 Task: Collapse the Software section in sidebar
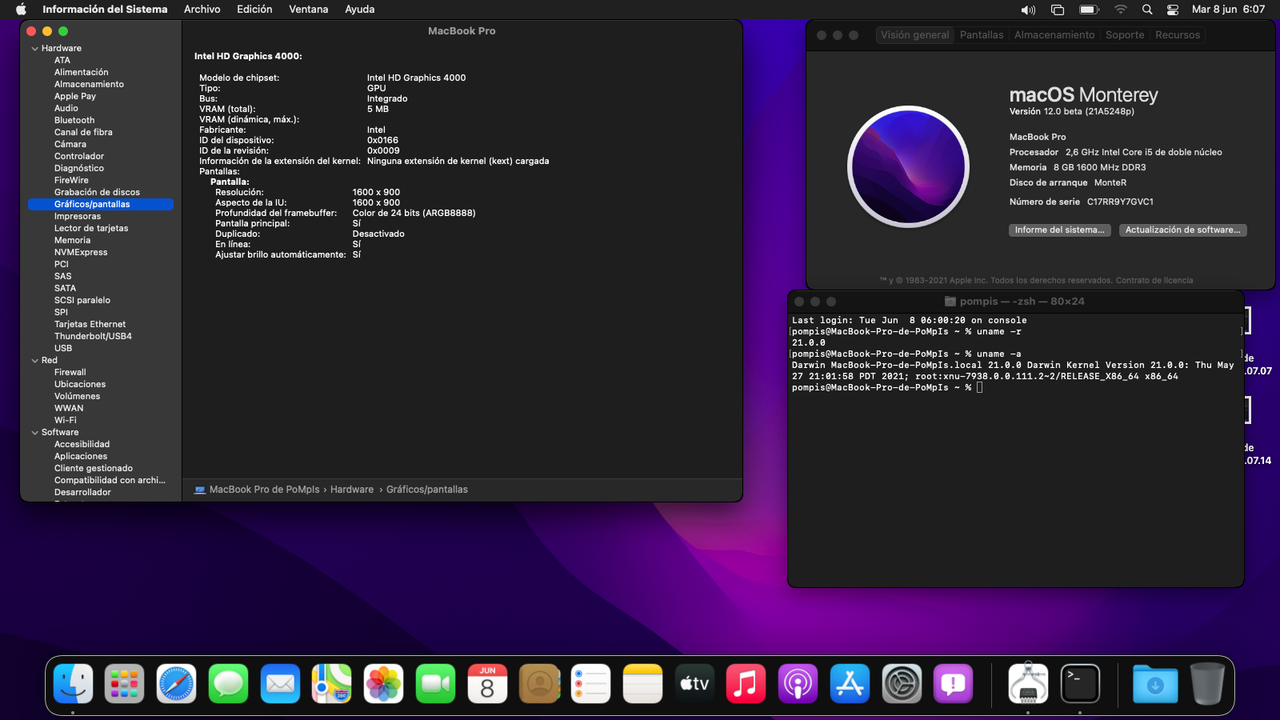tap(35, 432)
